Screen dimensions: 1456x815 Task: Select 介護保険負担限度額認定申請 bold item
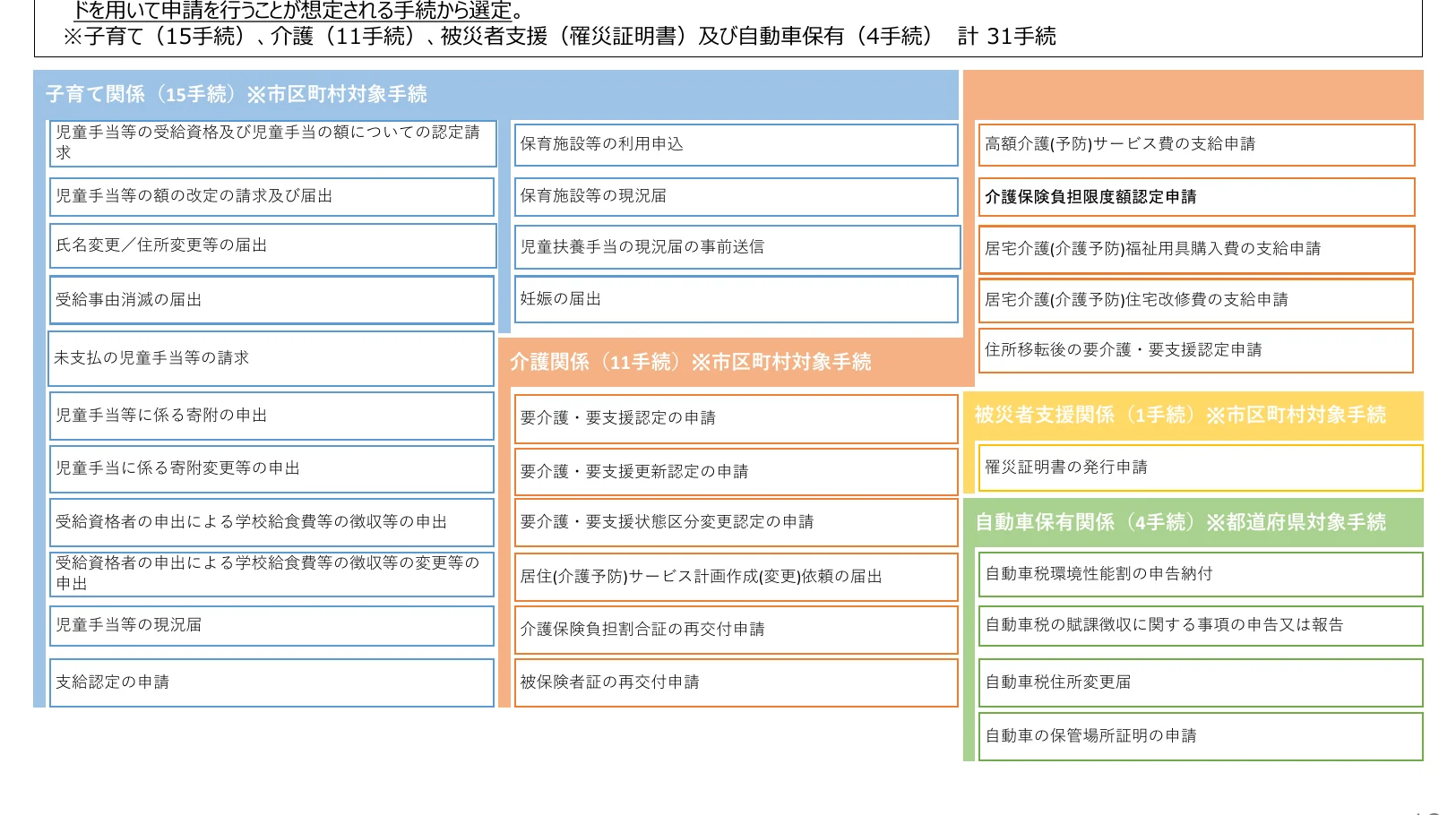coord(1195,197)
